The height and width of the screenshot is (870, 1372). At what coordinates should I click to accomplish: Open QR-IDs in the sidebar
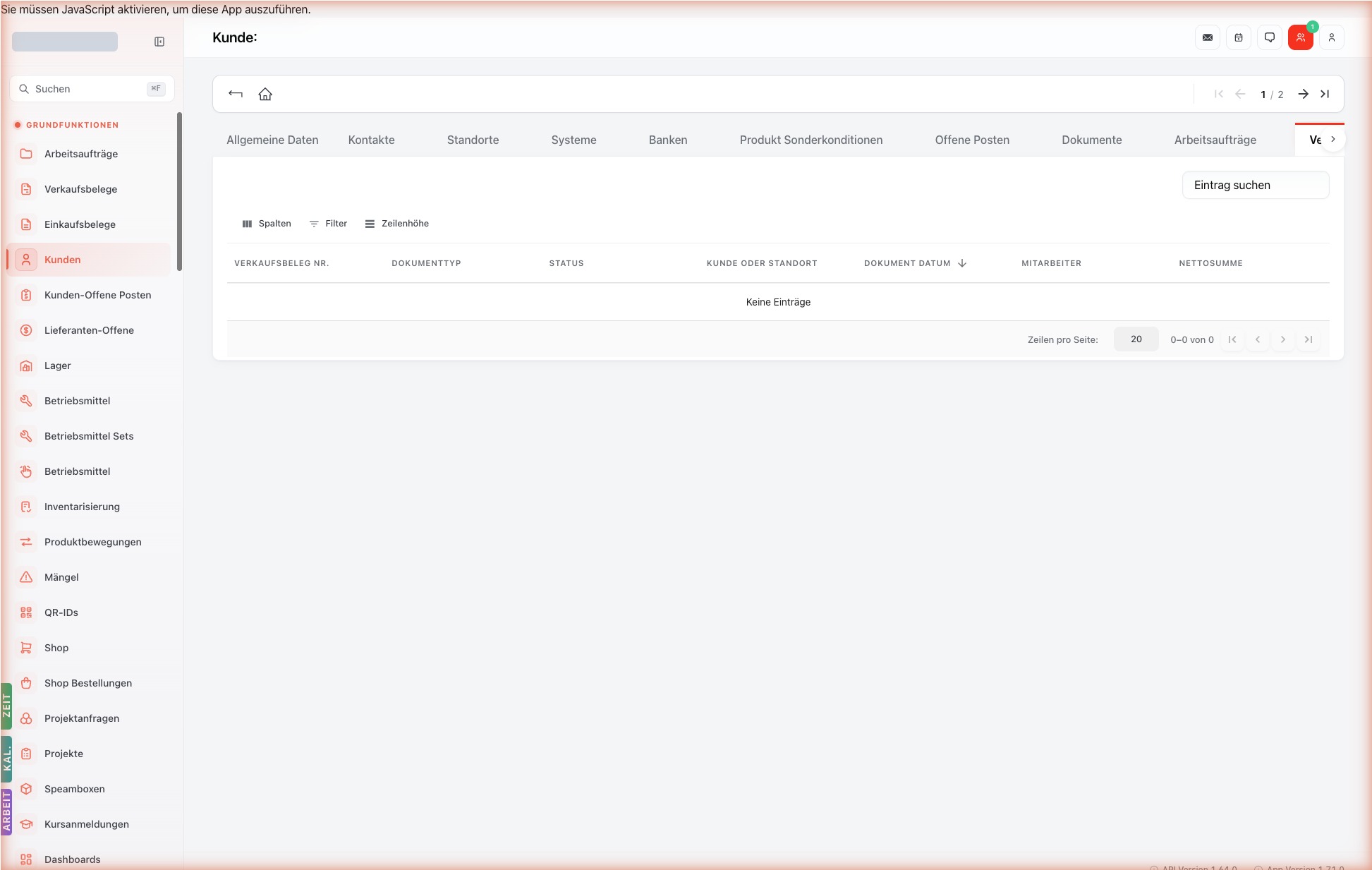coord(89,612)
